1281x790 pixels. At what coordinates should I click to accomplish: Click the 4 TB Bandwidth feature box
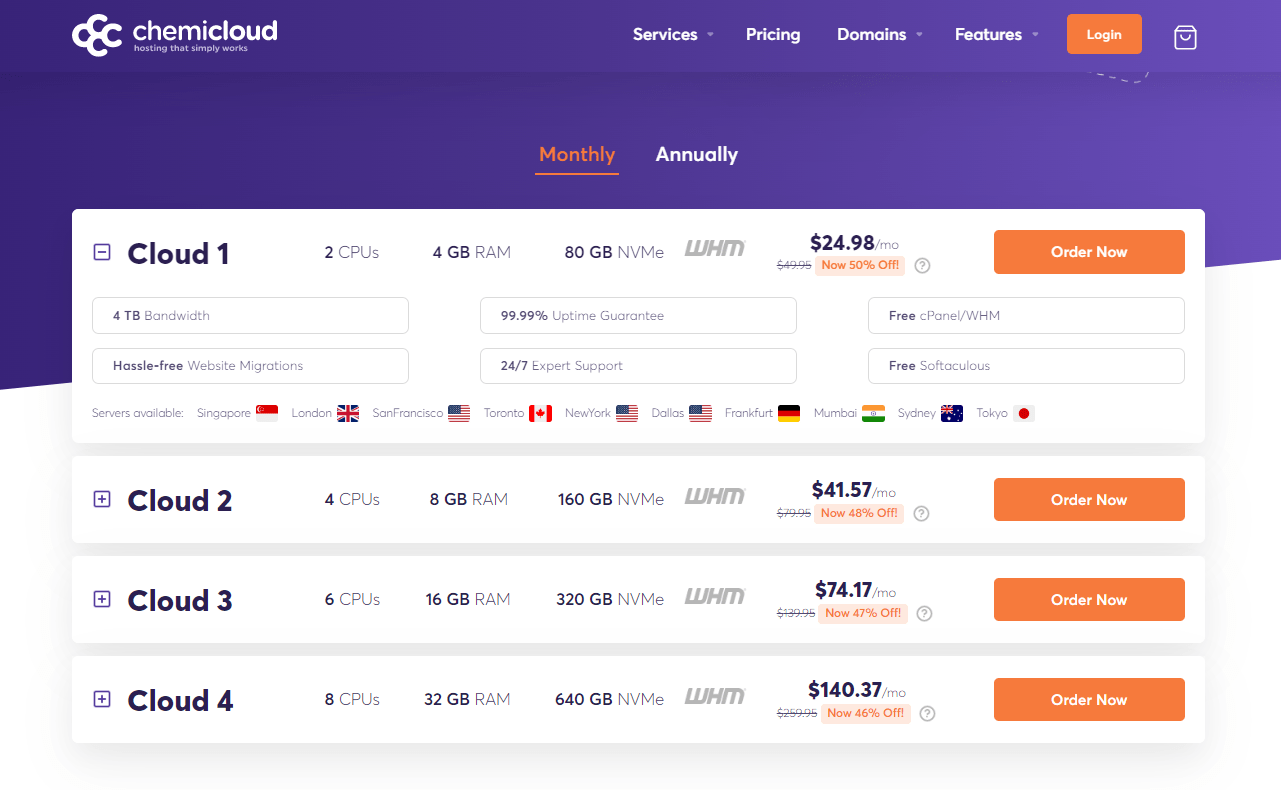[250, 316]
